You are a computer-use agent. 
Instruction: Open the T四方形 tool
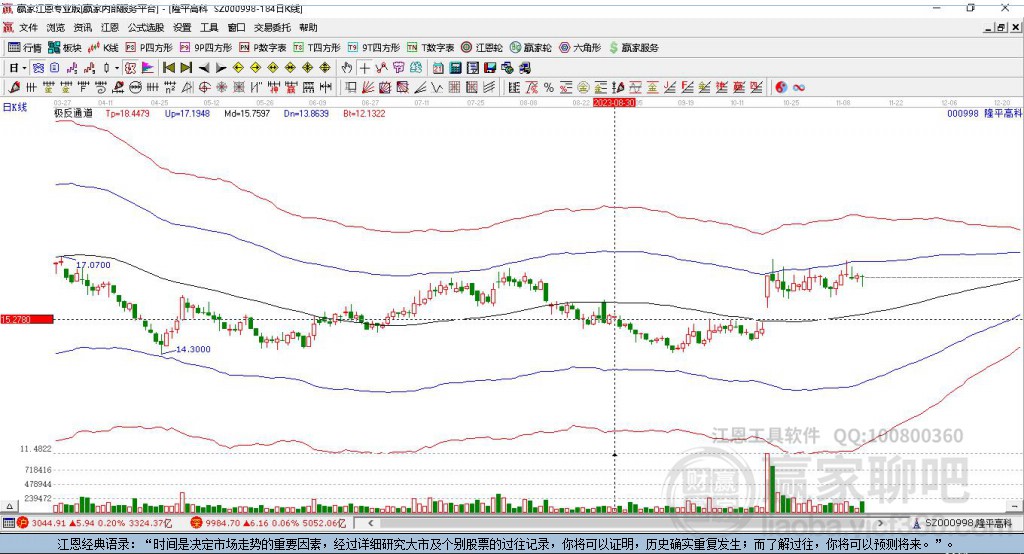317,48
